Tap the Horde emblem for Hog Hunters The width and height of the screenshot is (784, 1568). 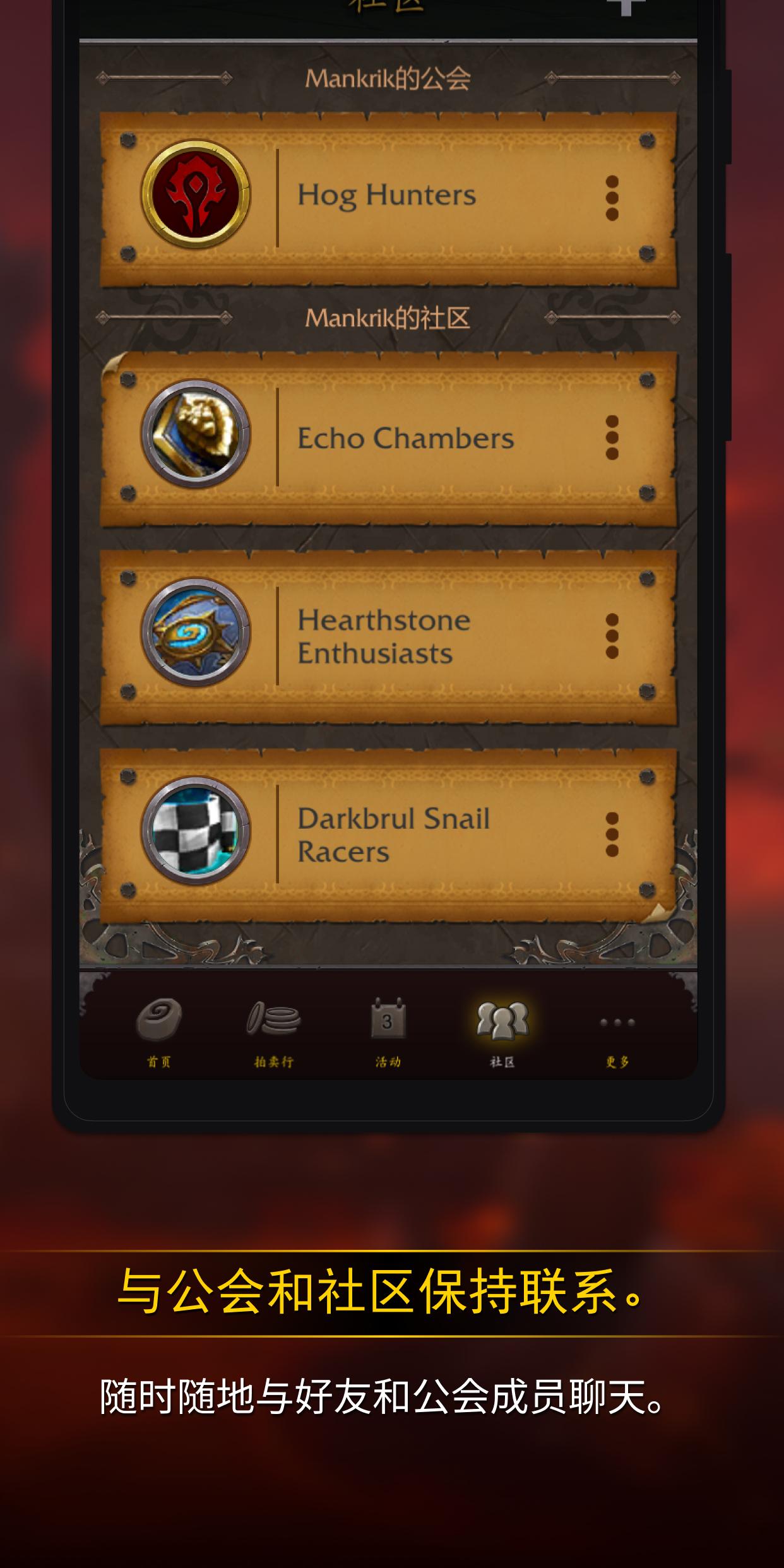196,194
